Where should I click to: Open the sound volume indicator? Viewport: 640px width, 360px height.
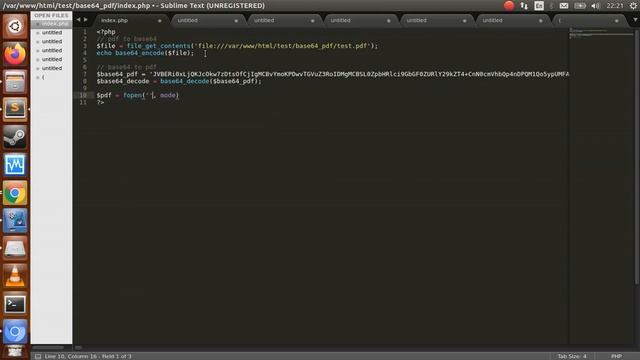pyautogui.click(x=596, y=6)
